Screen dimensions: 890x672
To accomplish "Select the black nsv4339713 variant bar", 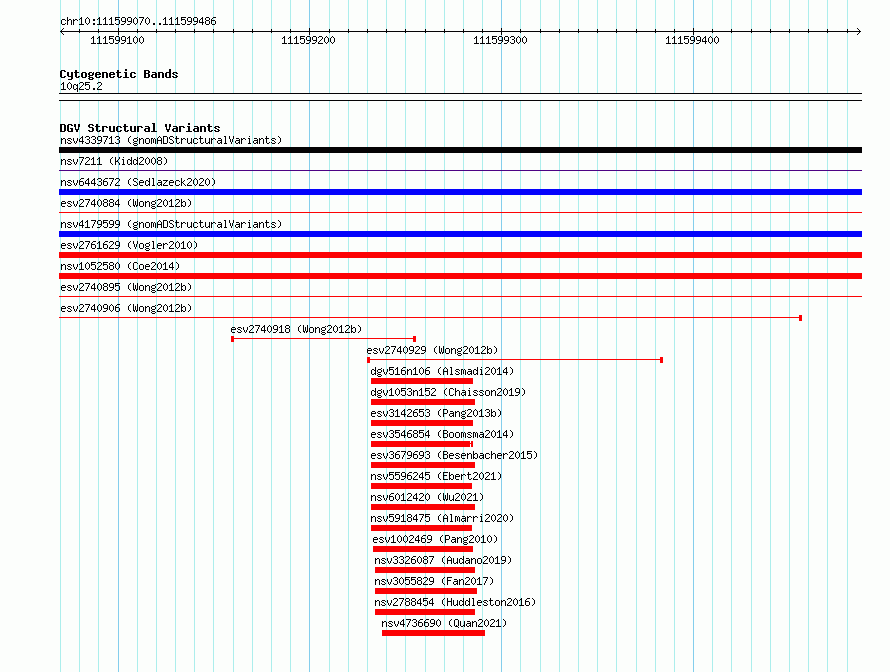I will [x=460, y=150].
